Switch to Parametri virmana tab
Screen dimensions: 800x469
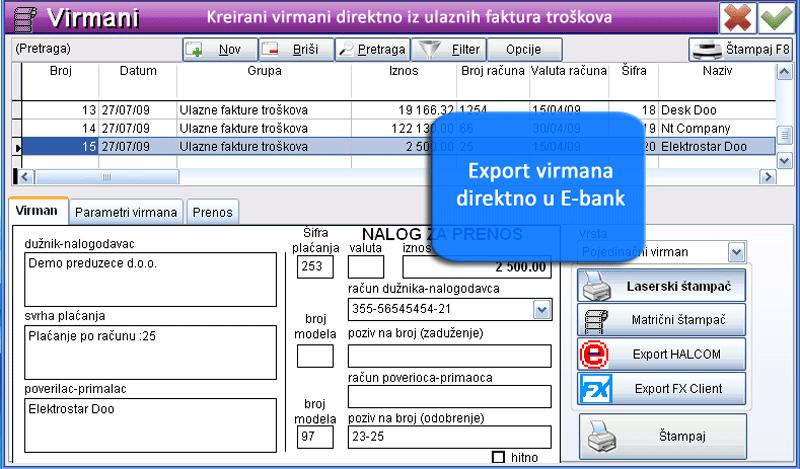click(x=126, y=212)
